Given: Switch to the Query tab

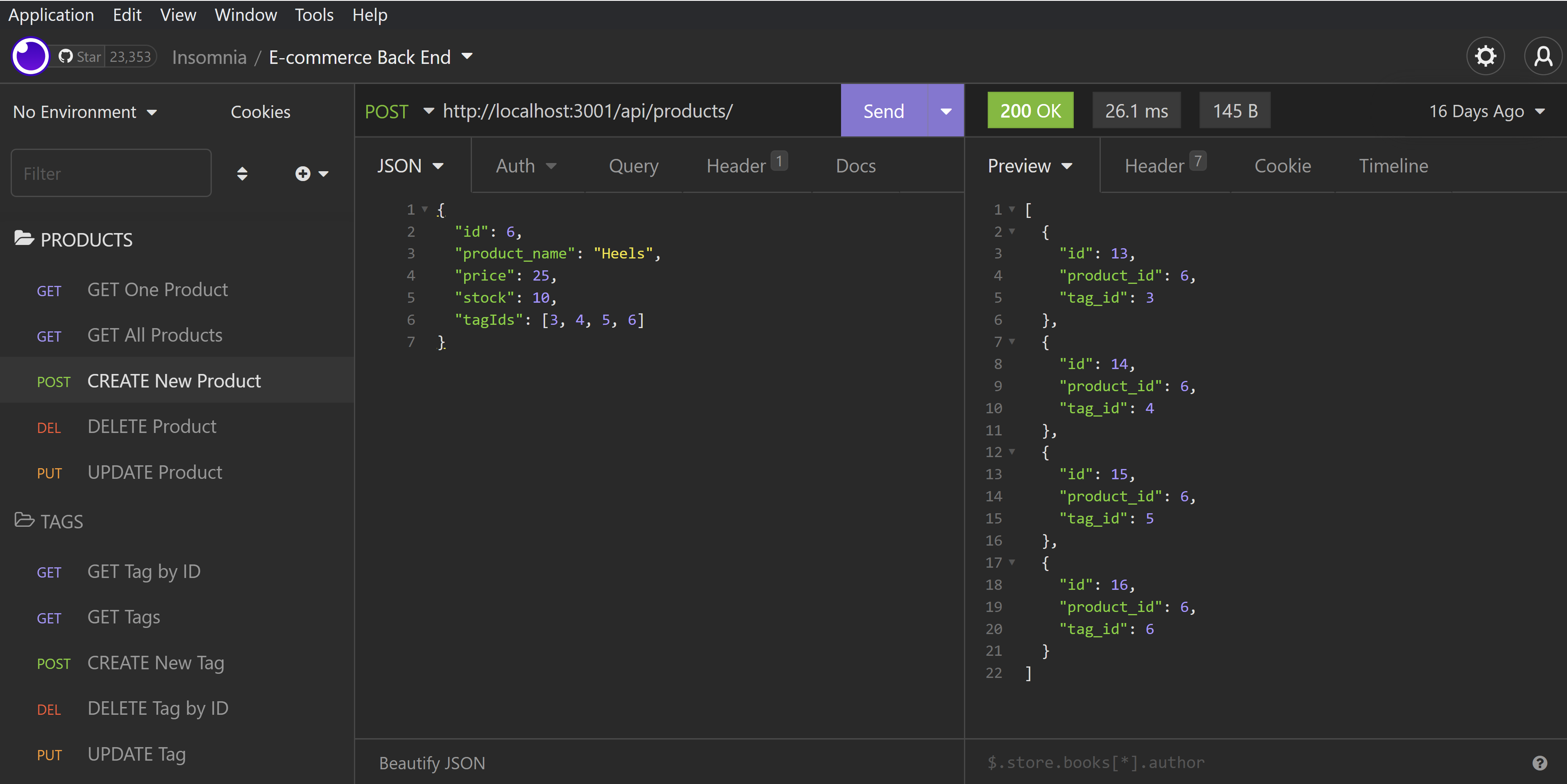Looking at the screenshot, I should click(633, 166).
